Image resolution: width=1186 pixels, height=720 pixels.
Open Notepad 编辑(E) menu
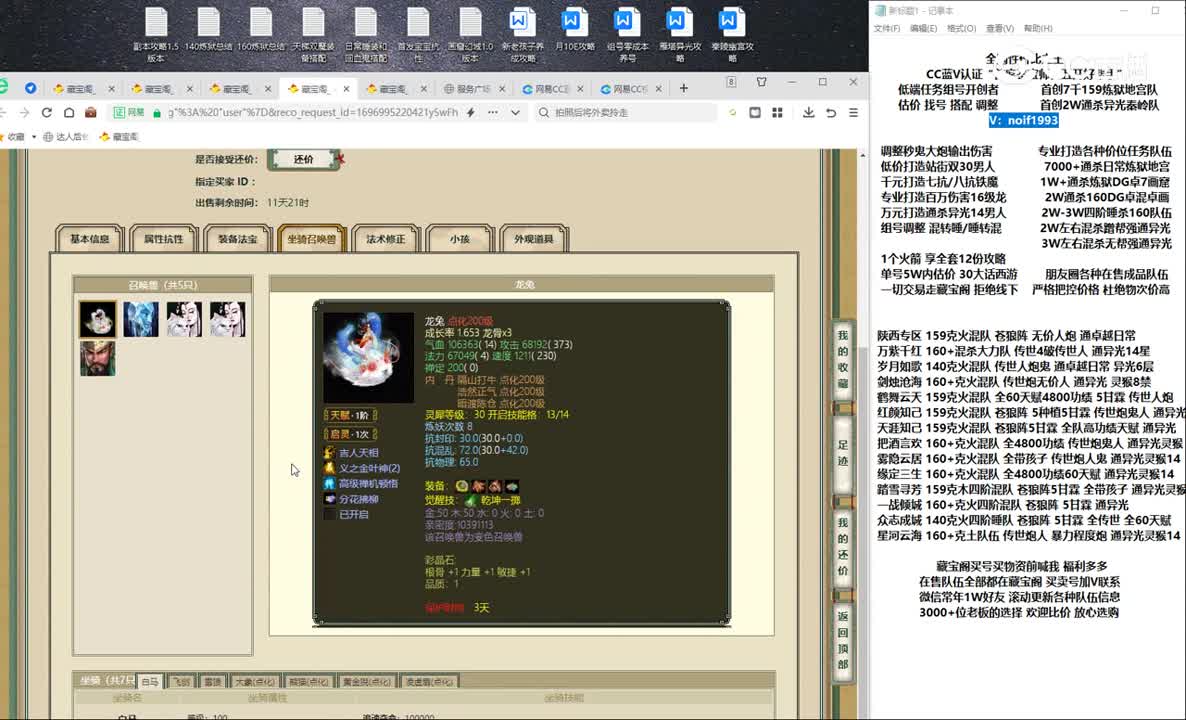coord(923,28)
